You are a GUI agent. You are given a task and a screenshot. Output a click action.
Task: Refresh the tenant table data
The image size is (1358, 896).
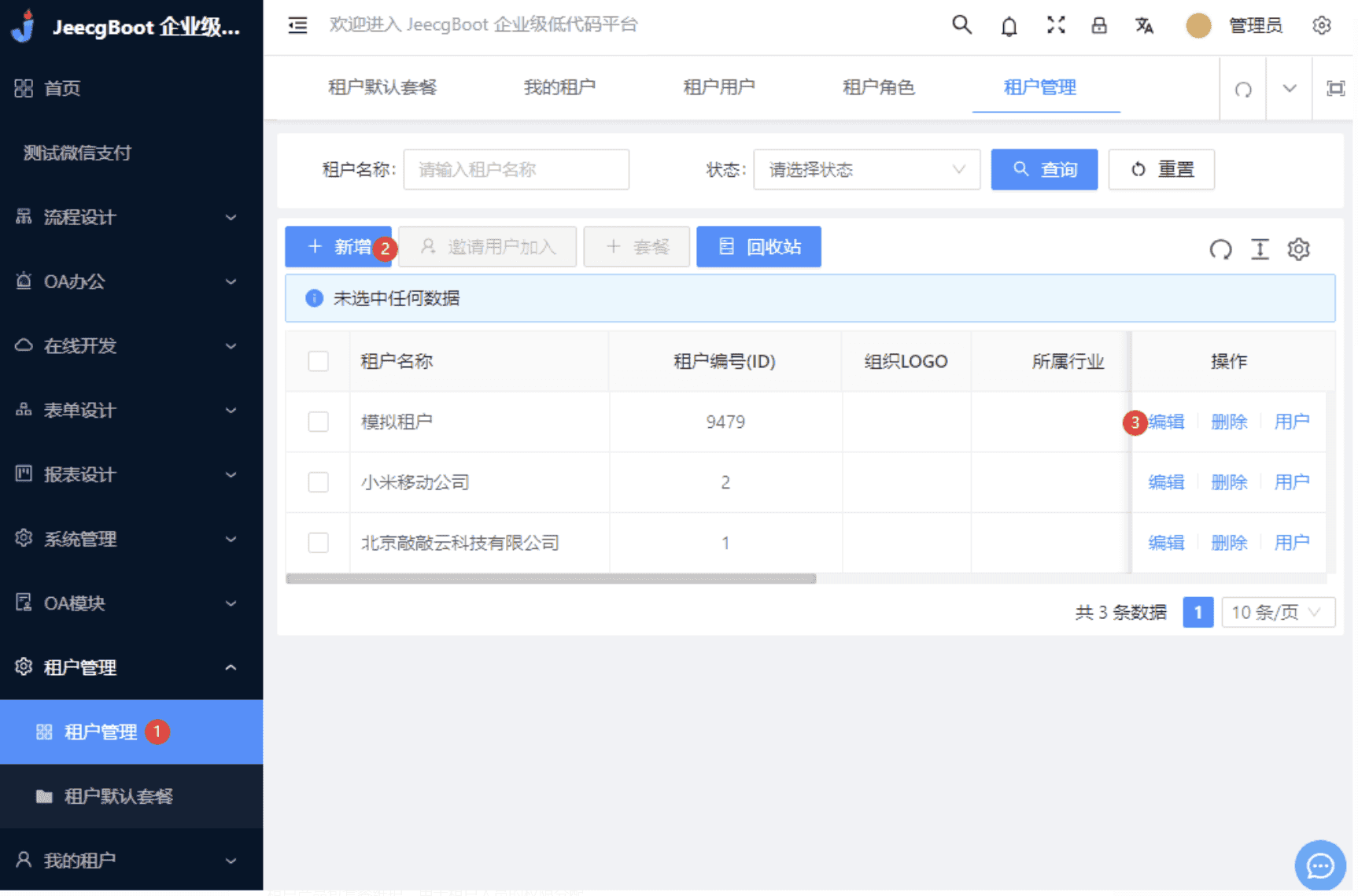1220,249
